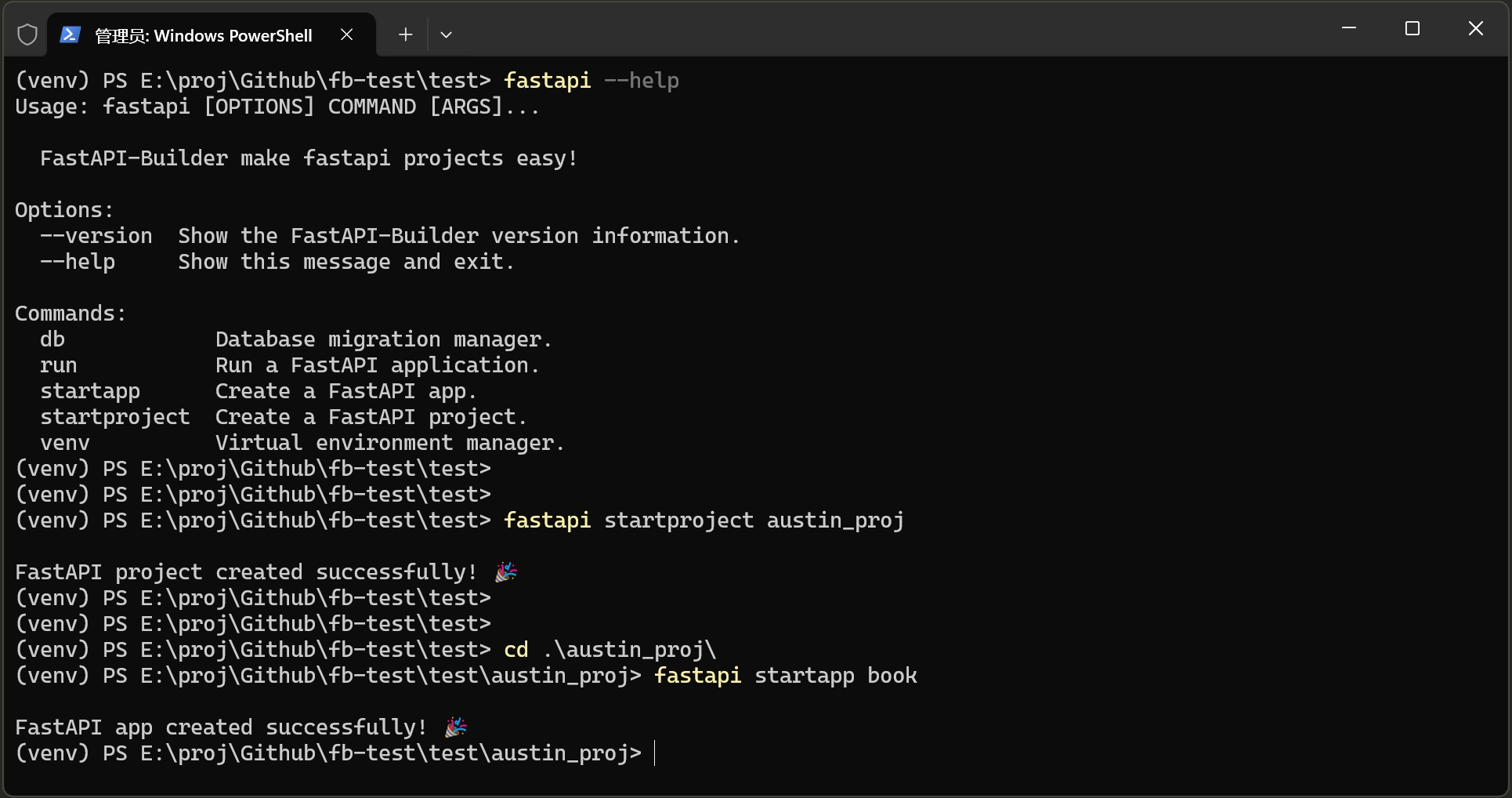Close the Windows PowerShell tab

[x=347, y=34]
